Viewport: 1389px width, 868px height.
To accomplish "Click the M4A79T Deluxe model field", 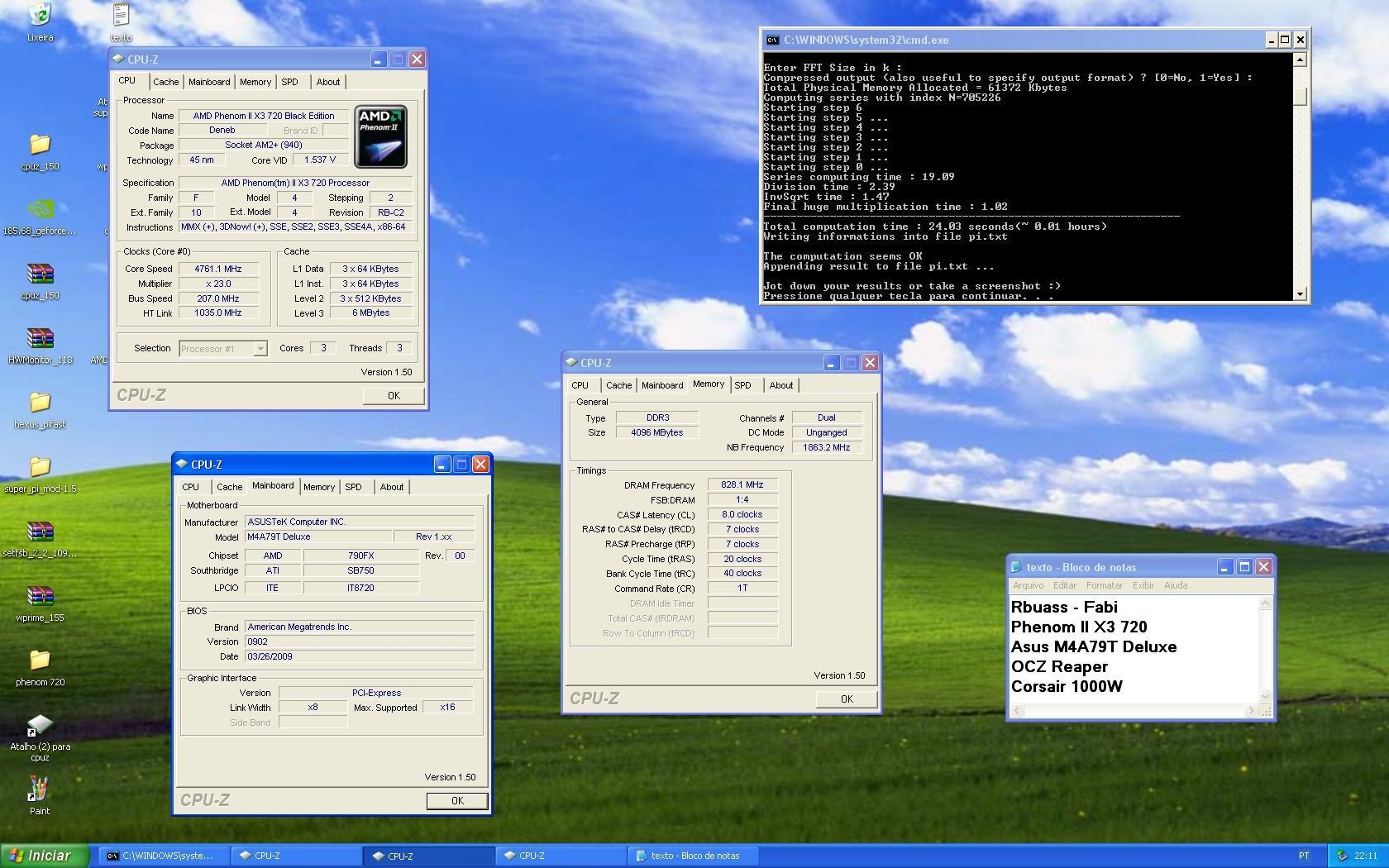I will pyautogui.click(x=317, y=537).
